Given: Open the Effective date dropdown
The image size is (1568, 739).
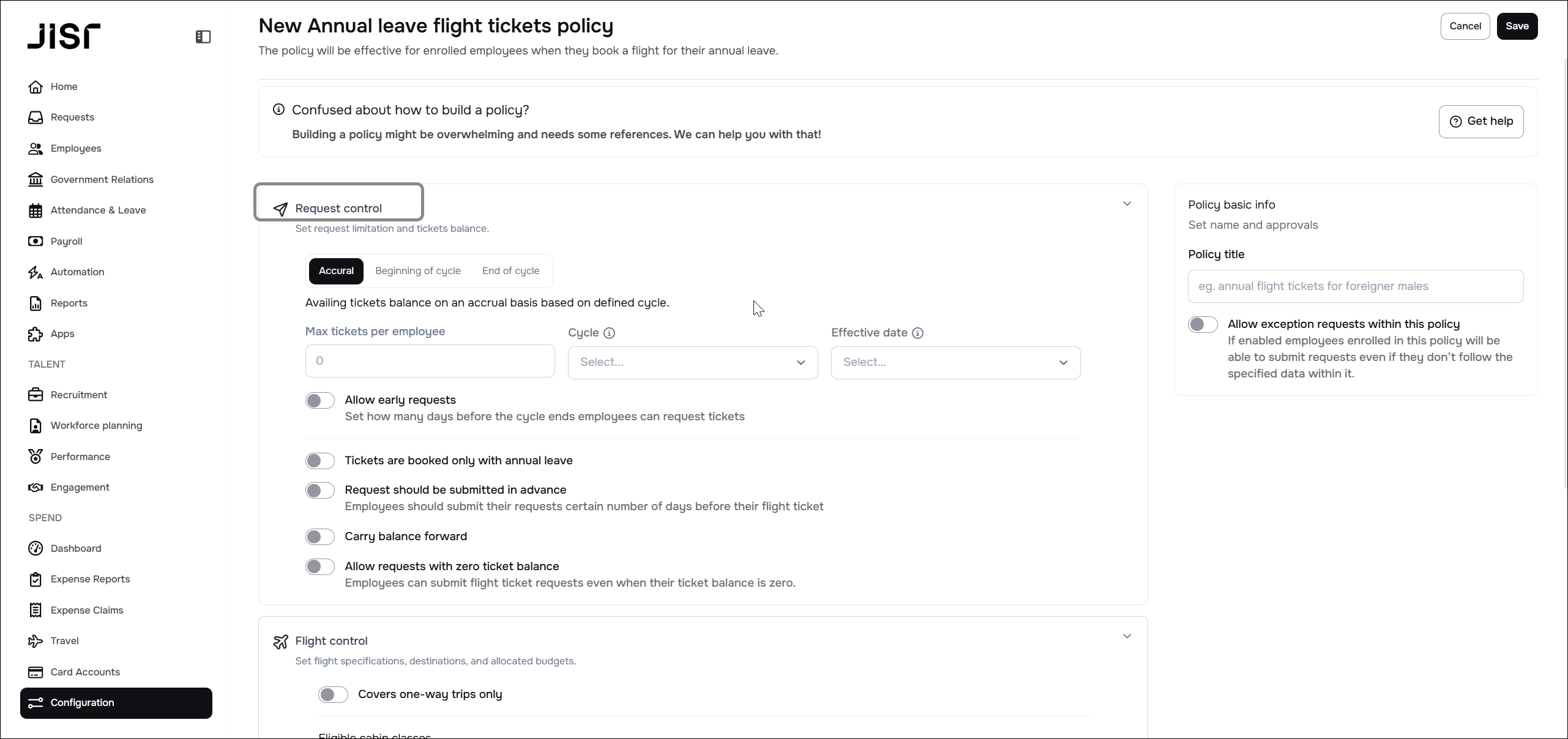Looking at the screenshot, I should coord(955,362).
